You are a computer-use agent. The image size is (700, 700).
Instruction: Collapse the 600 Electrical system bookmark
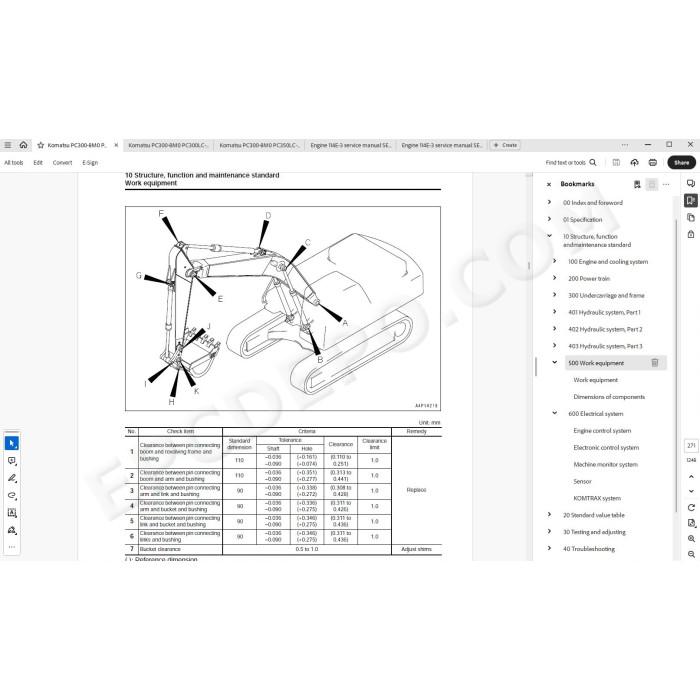[555, 413]
